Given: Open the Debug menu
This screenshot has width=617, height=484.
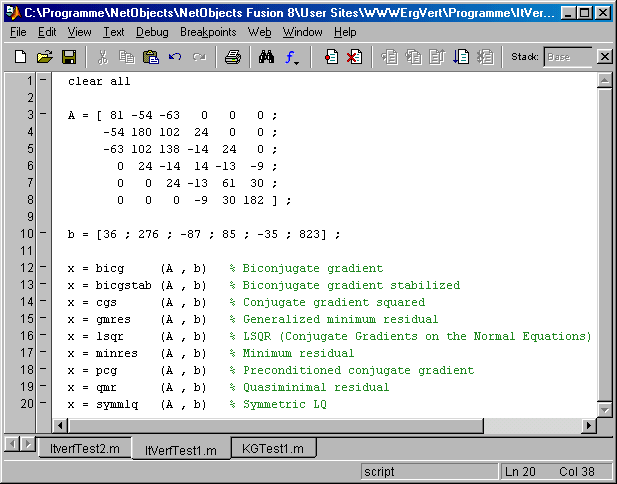Looking at the screenshot, I should (x=152, y=32).
